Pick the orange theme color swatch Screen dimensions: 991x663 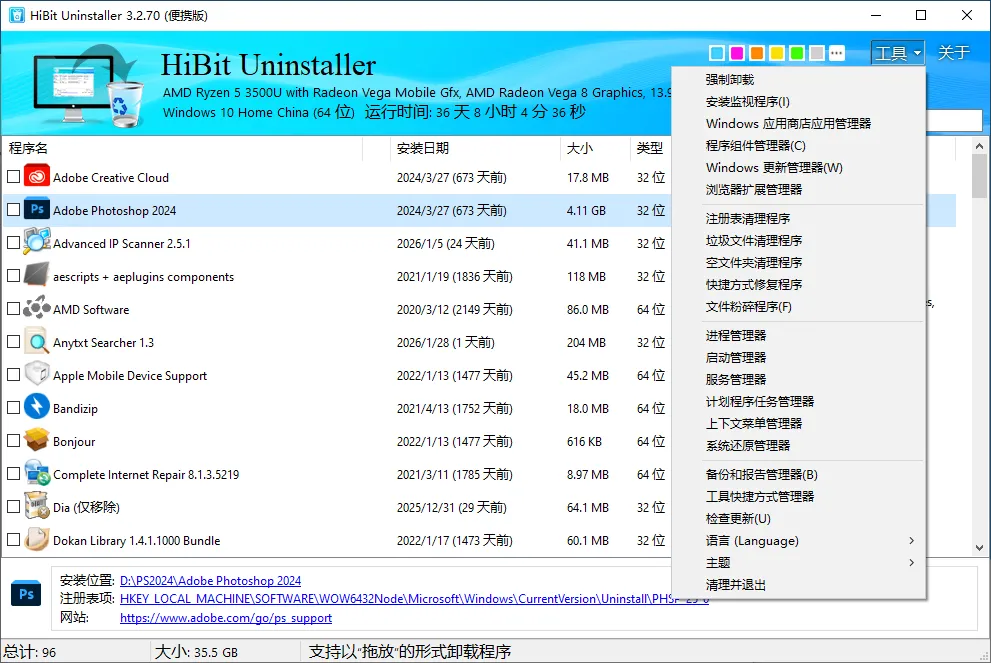(x=757, y=53)
